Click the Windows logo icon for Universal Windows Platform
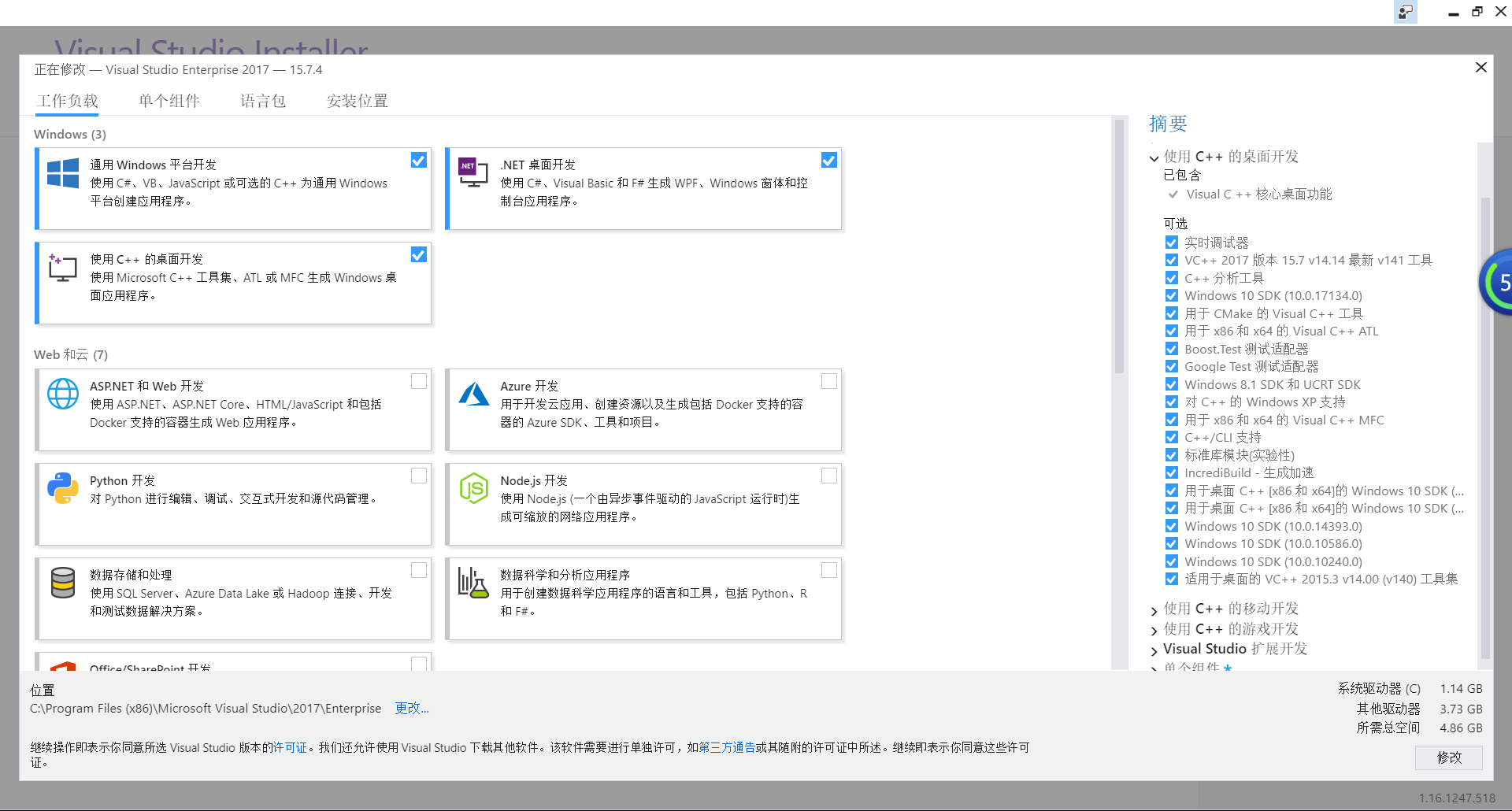The width and height of the screenshot is (1512, 811). coord(63,173)
